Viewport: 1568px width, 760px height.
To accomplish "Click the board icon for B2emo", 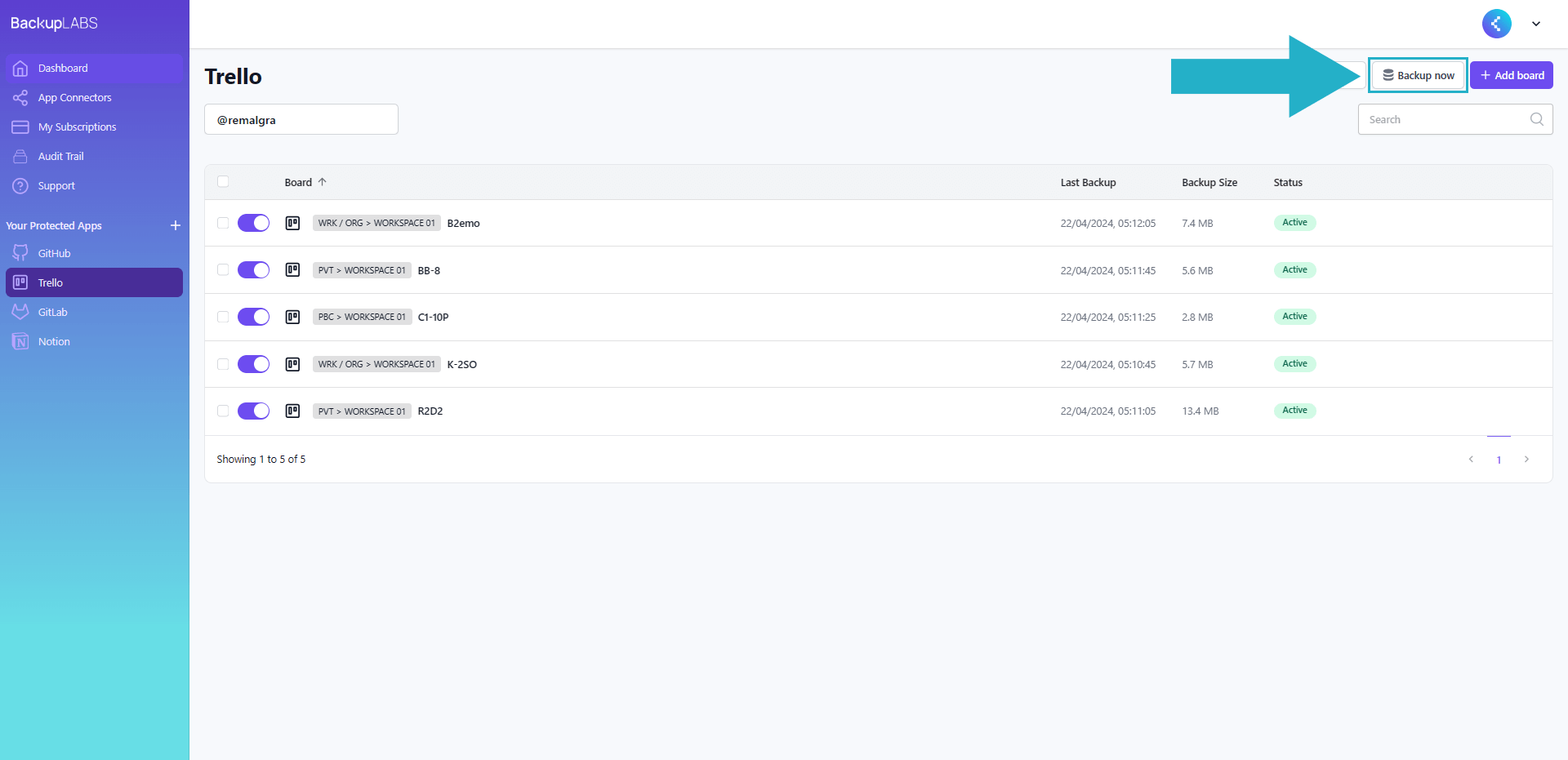I will 292,223.
